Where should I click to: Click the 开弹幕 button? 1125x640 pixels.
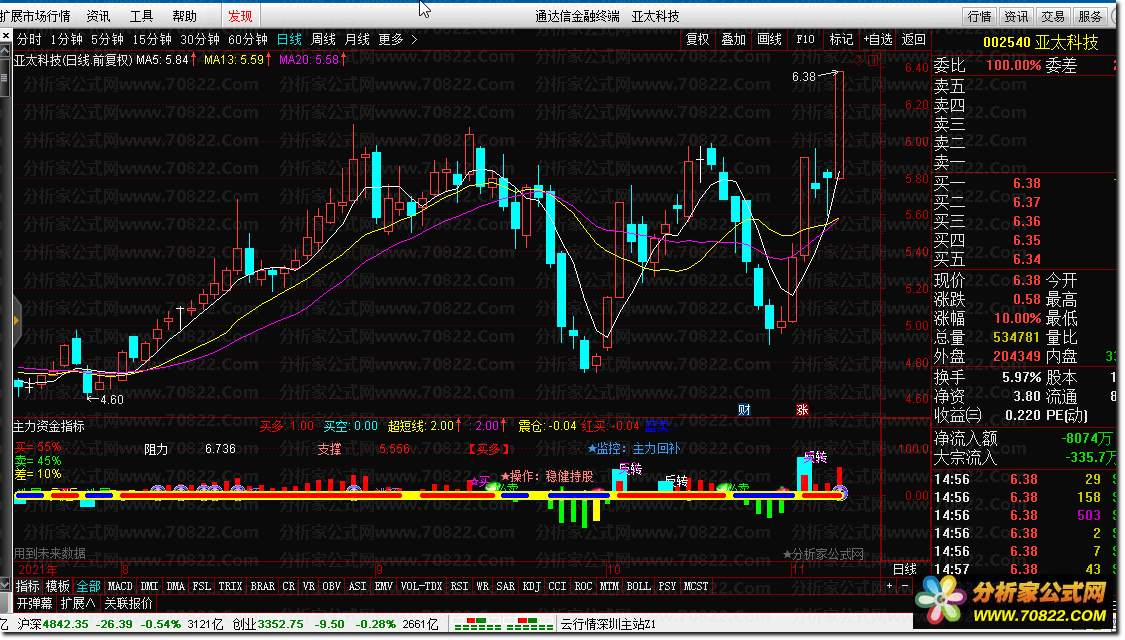click(34, 603)
